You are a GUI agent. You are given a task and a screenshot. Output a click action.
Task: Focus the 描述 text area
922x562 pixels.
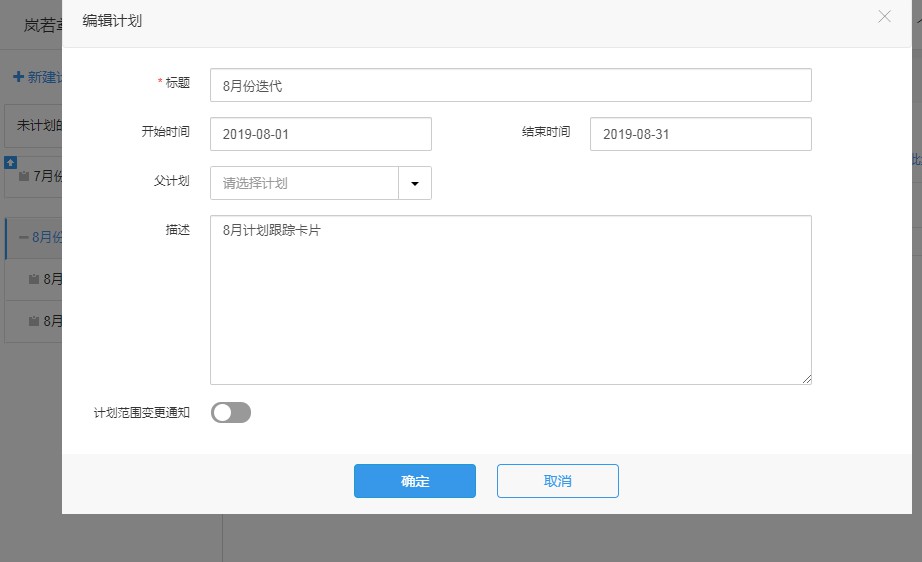tap(510, 299)
